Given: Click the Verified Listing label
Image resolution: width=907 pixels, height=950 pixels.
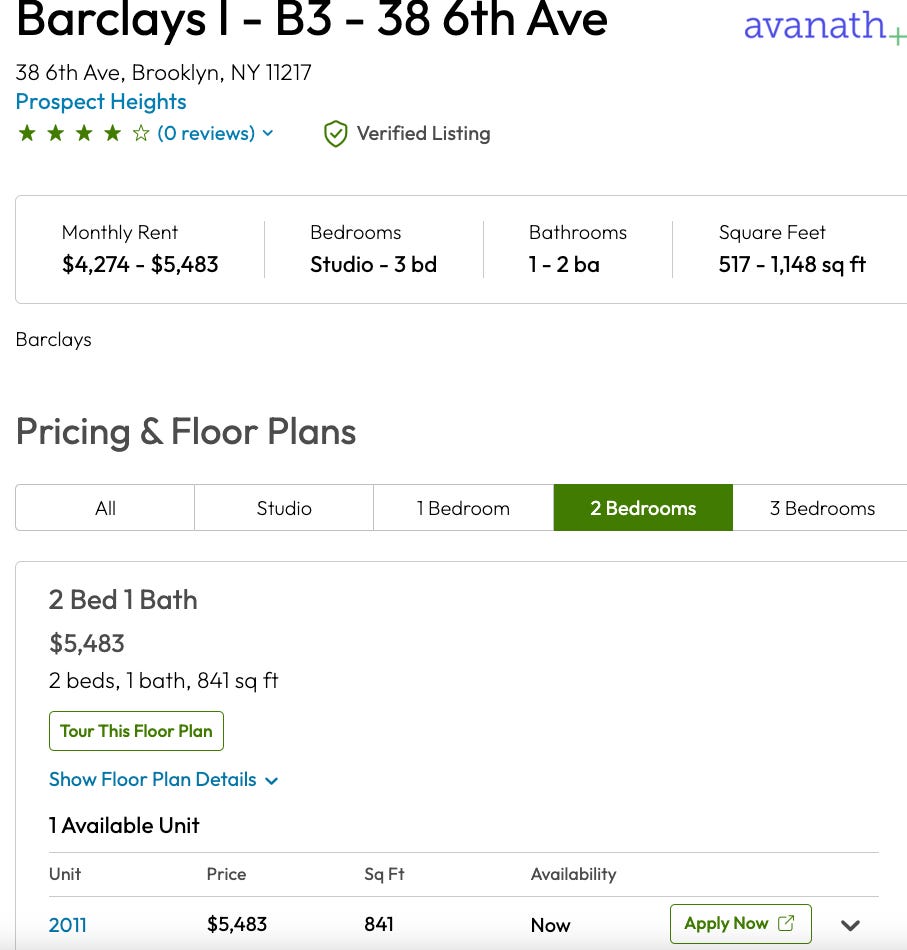Looking at the screenshot, I should tap(424, 133).
